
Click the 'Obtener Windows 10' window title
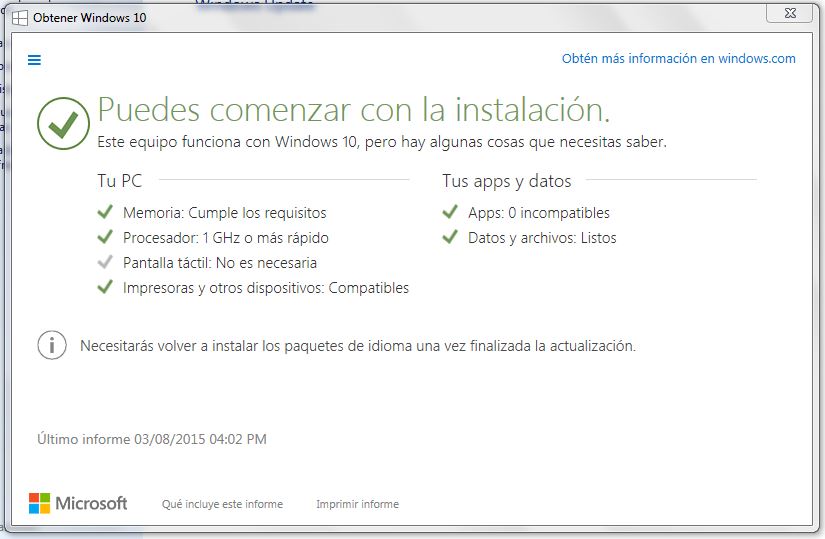coord(89,17)
